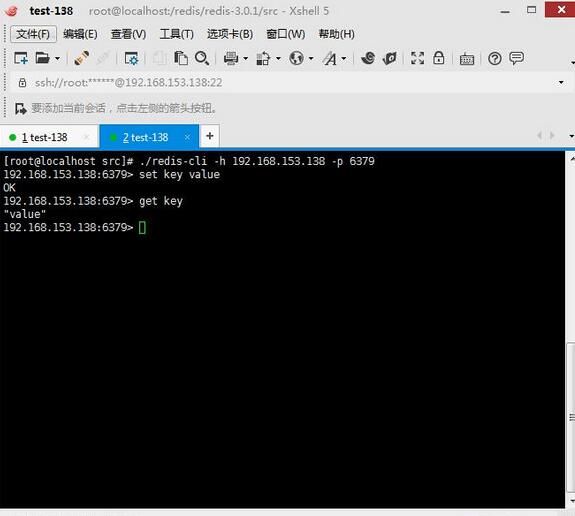Maximize the Xshell window
This screenshot has height=516, width=575.
pos(531,10)
